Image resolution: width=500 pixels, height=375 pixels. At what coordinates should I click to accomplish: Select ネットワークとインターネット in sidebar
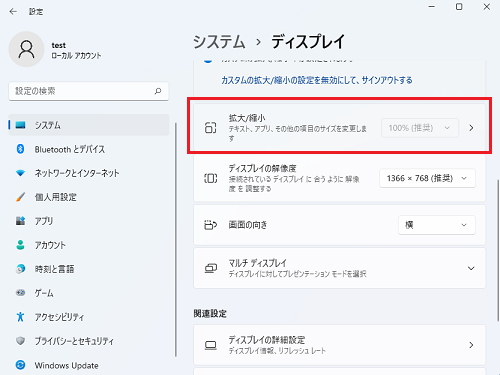[x=89, y=173]
